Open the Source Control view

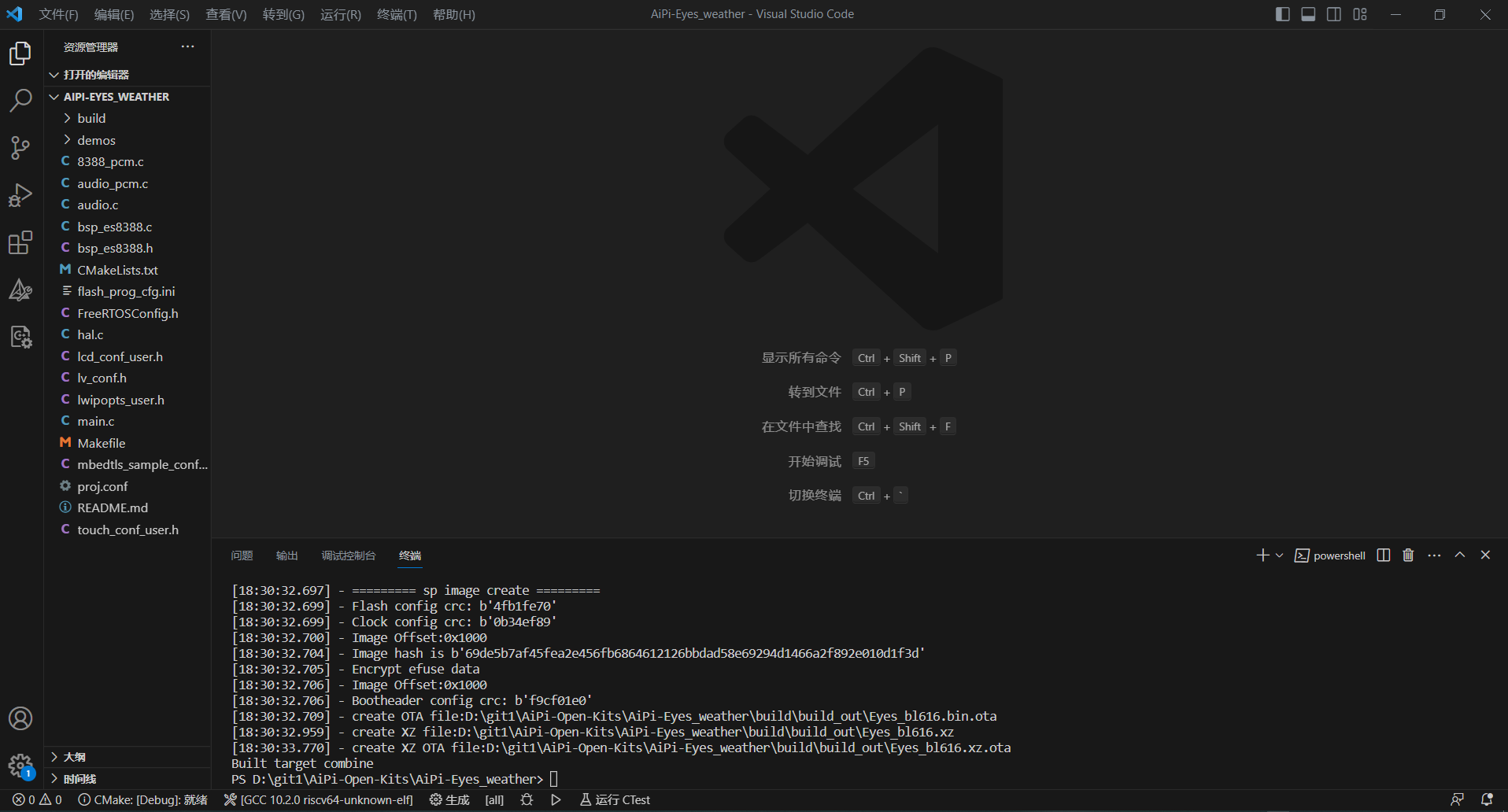pos(20,148)
